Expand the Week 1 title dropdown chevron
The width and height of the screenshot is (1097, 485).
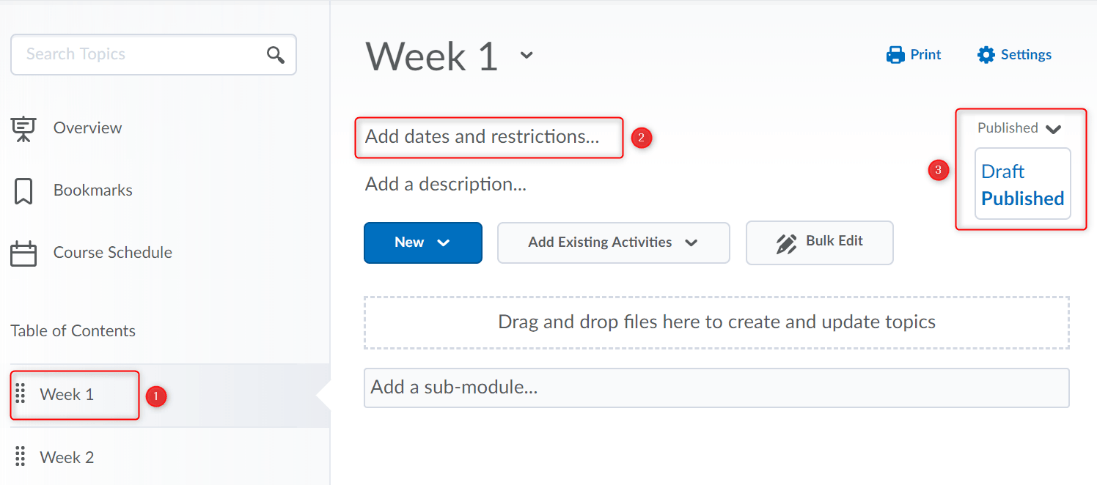coord(527,56)
